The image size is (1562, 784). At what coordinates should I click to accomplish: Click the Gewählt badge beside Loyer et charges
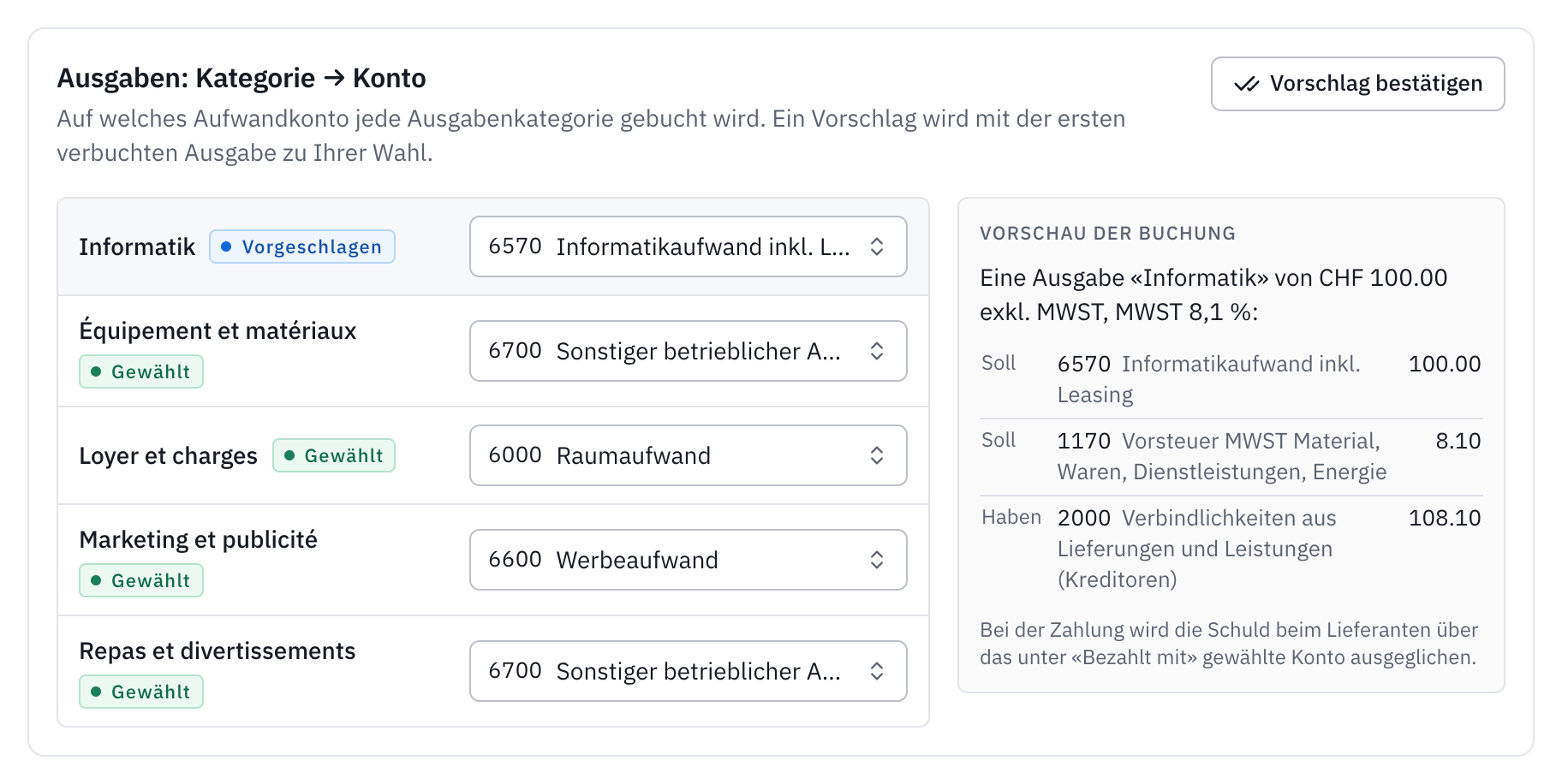[x=334, y=455]
